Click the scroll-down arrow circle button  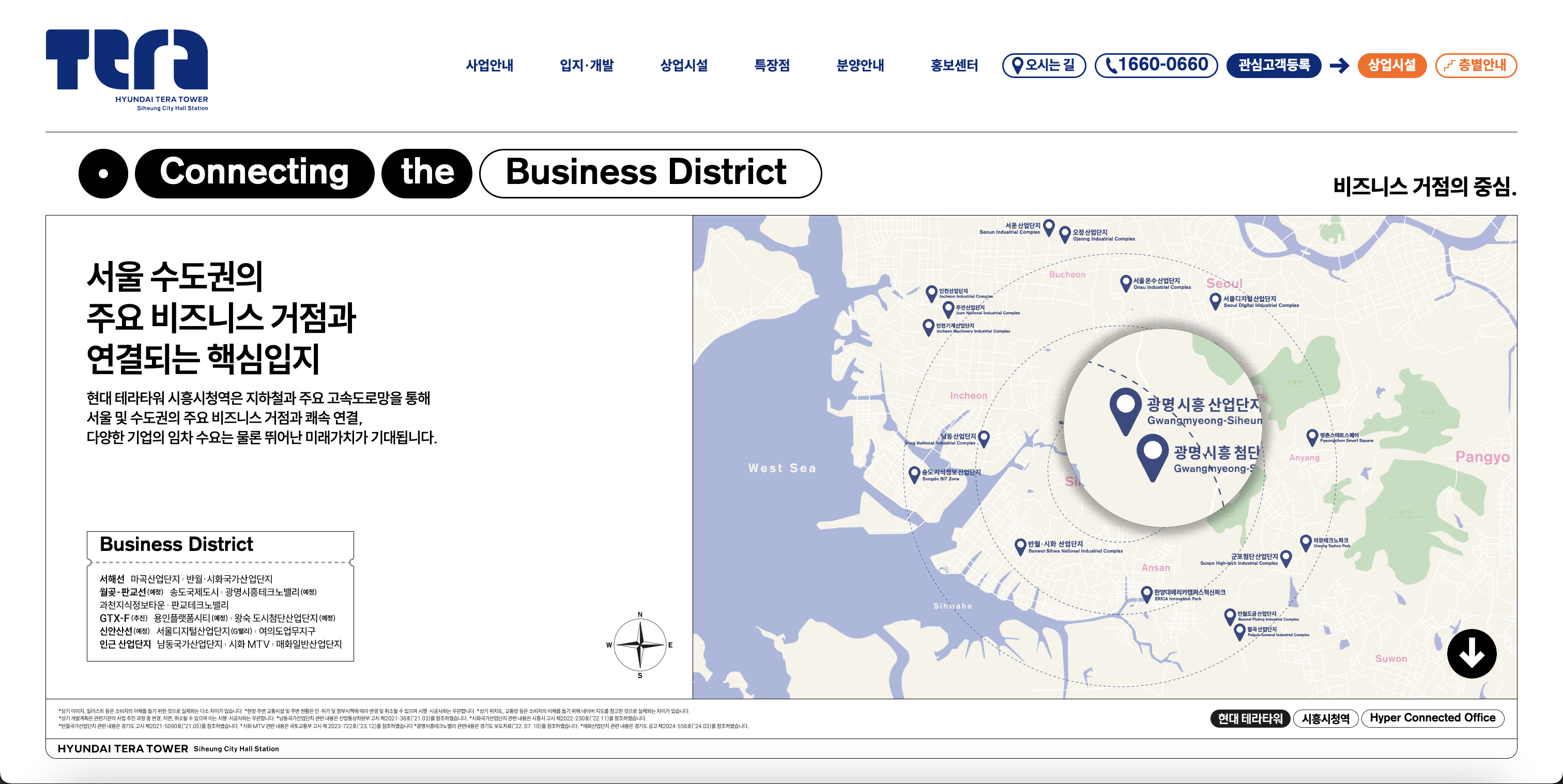coord(1472,654)
